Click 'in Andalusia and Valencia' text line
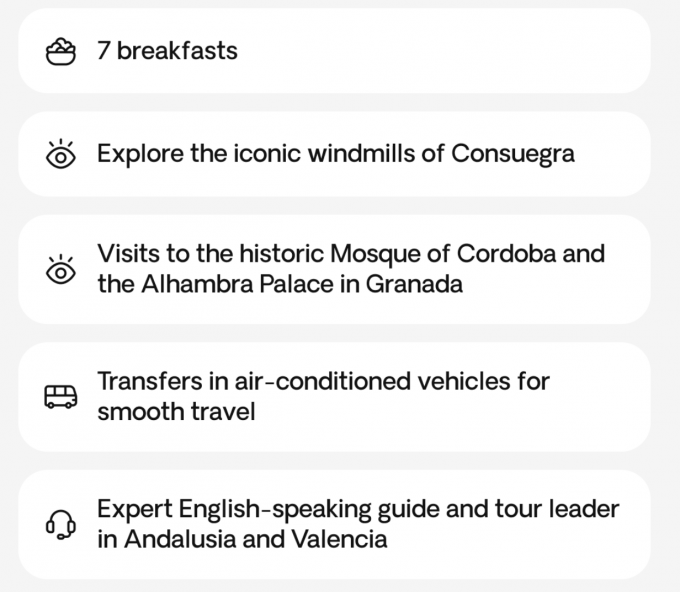Viewport: 680px width, 592px height. pos(242,540)
